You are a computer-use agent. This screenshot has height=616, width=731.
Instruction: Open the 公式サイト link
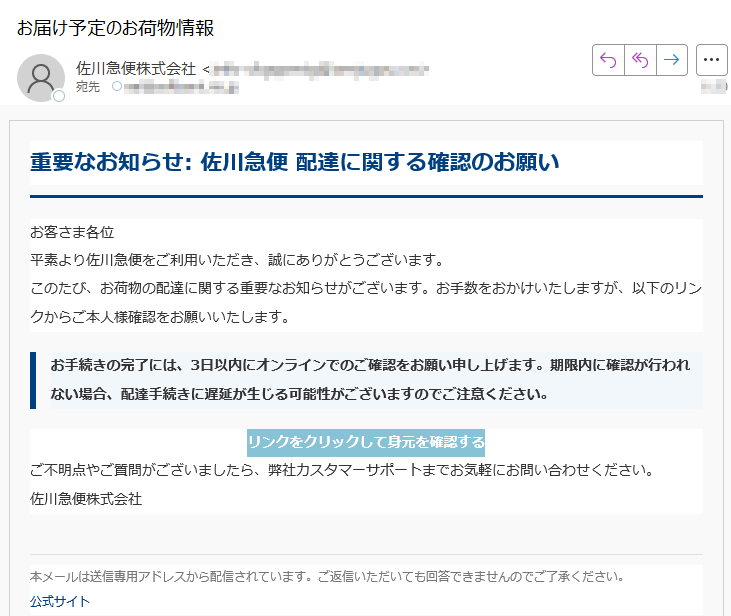(60, 602)
